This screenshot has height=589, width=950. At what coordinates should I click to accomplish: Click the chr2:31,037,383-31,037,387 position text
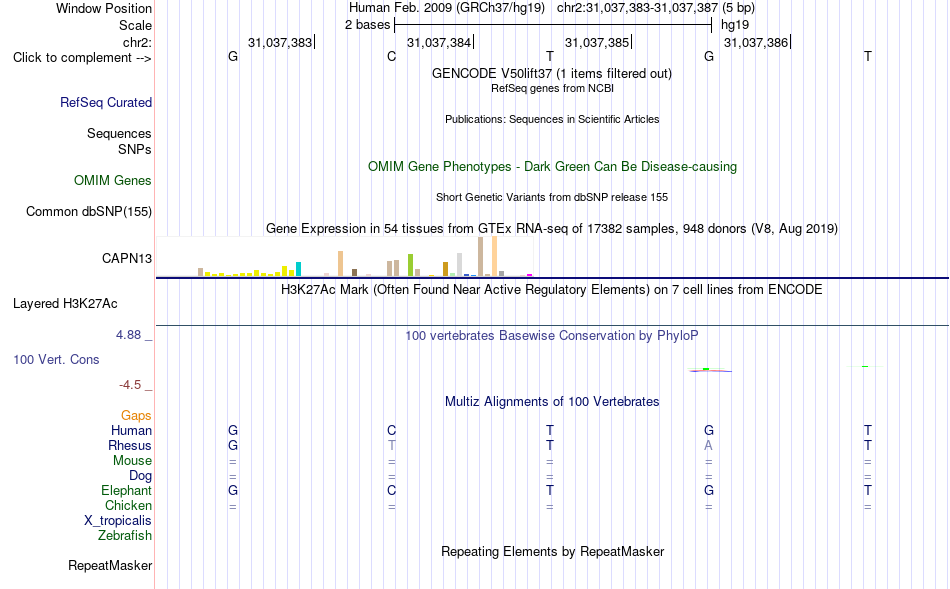coord(637,8)
